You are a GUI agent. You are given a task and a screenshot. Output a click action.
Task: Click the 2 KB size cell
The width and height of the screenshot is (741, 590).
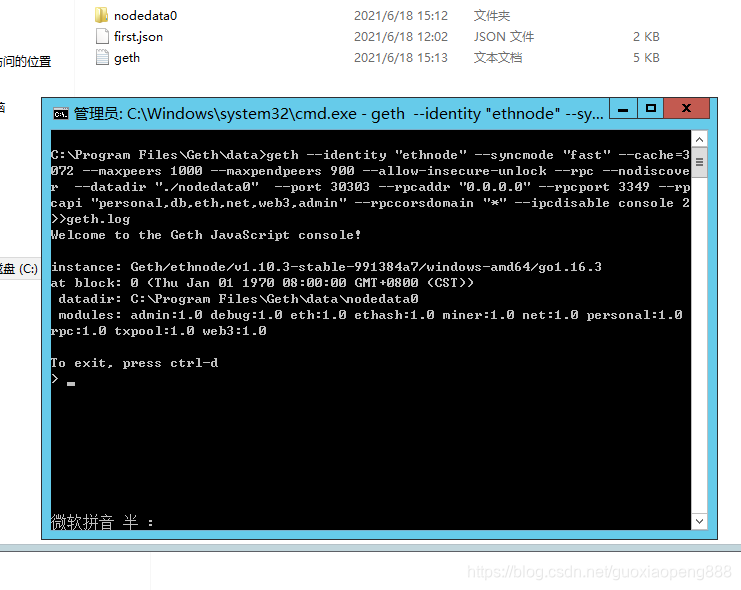click(646, 36)
